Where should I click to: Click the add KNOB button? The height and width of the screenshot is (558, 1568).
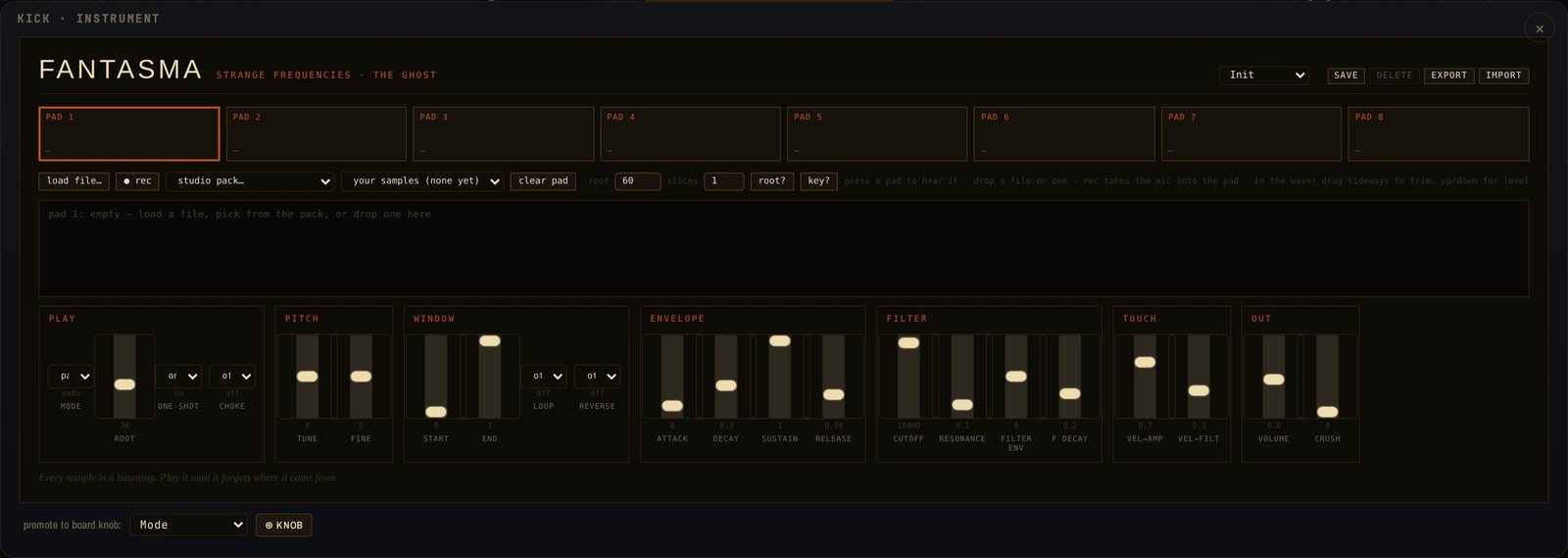point(284,525)
